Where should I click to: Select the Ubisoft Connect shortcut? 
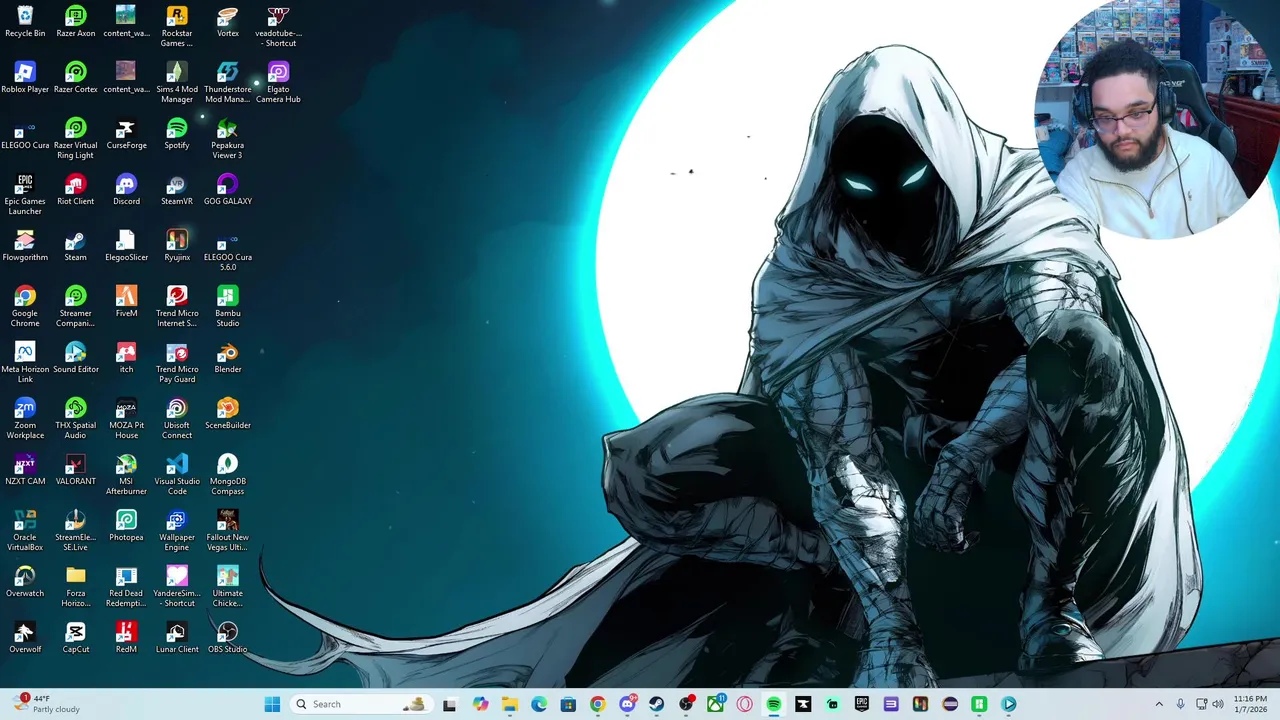(177, 419)
